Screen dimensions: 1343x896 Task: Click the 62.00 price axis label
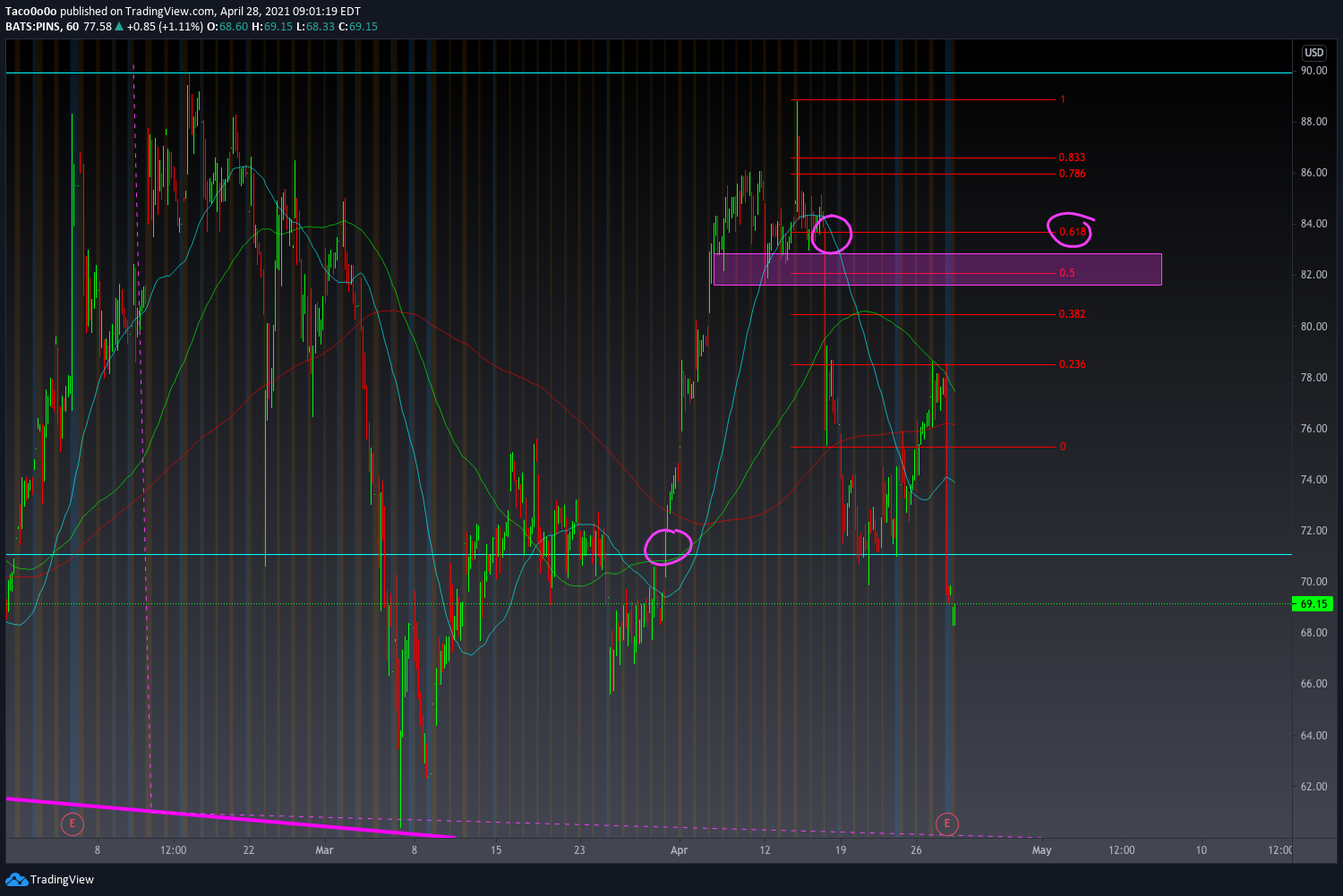coord(1313,787)
